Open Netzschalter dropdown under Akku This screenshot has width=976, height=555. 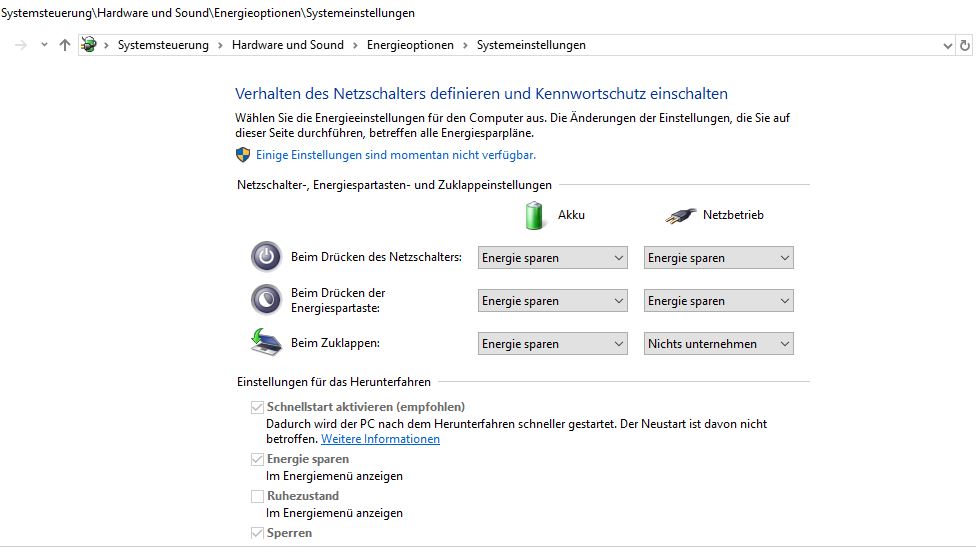click(553, 258)
